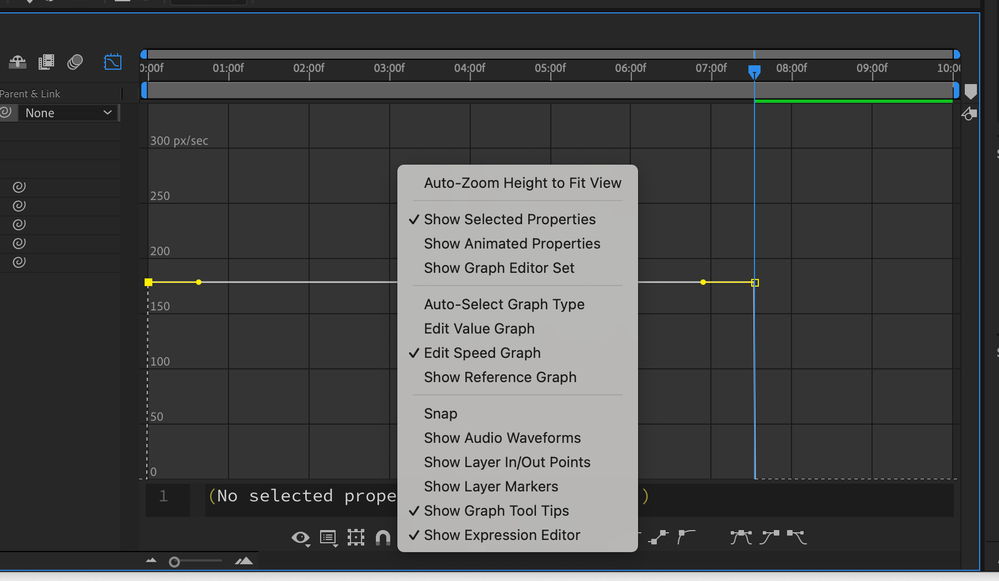Choose Auto-Zoom Height to Fit View
The image size is (999, 581).
coord(522,183)
